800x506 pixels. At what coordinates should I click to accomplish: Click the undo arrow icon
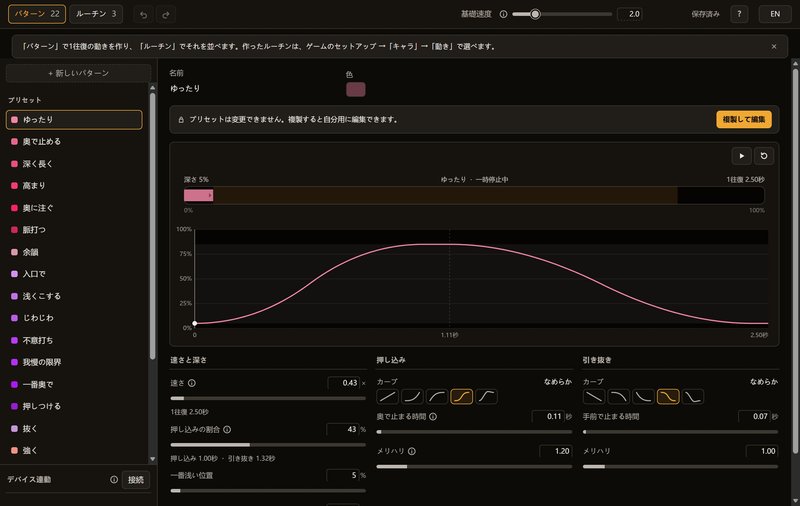(x=143, y=14)
